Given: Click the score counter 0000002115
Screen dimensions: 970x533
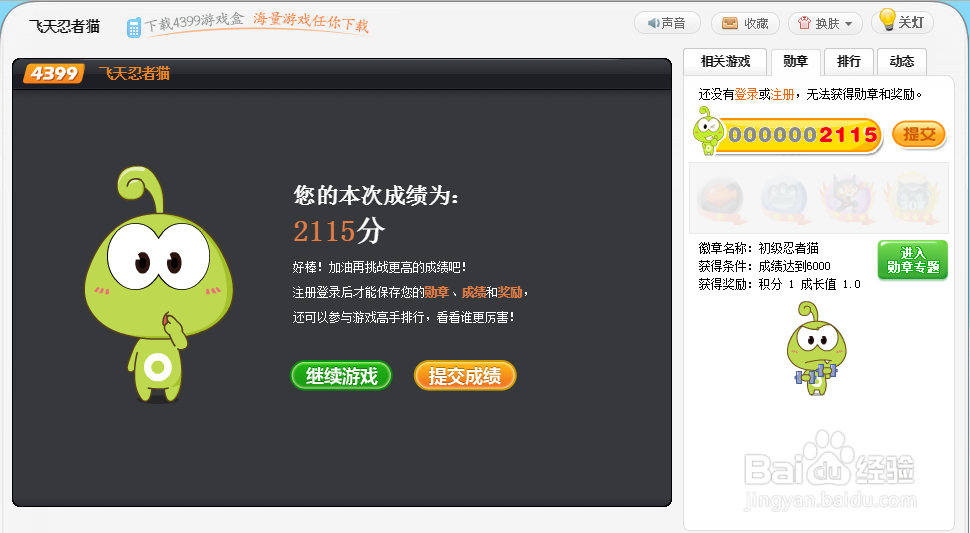Looking at the screenshot, I should tap(802, 135).
